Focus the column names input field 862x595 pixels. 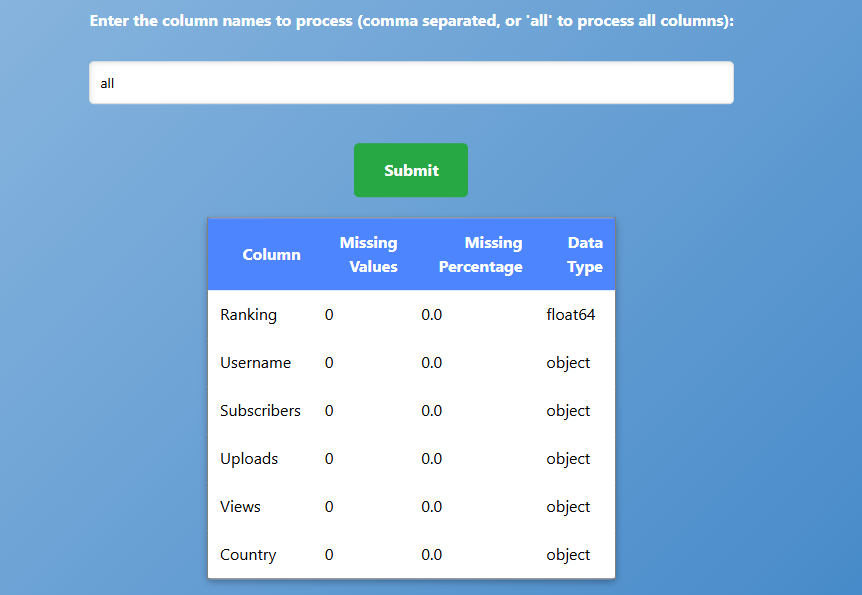point(411,82)
